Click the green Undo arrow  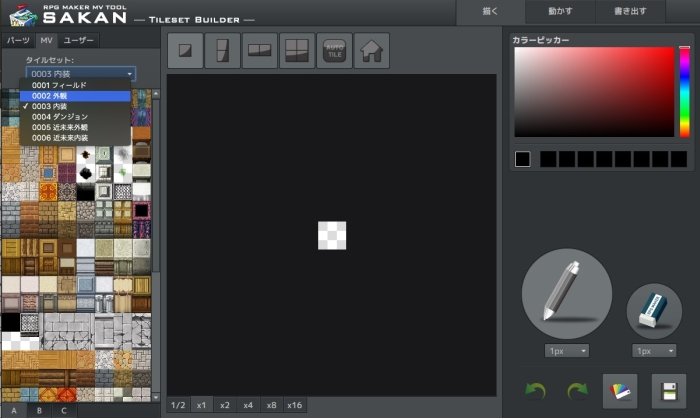coord(537,390)
